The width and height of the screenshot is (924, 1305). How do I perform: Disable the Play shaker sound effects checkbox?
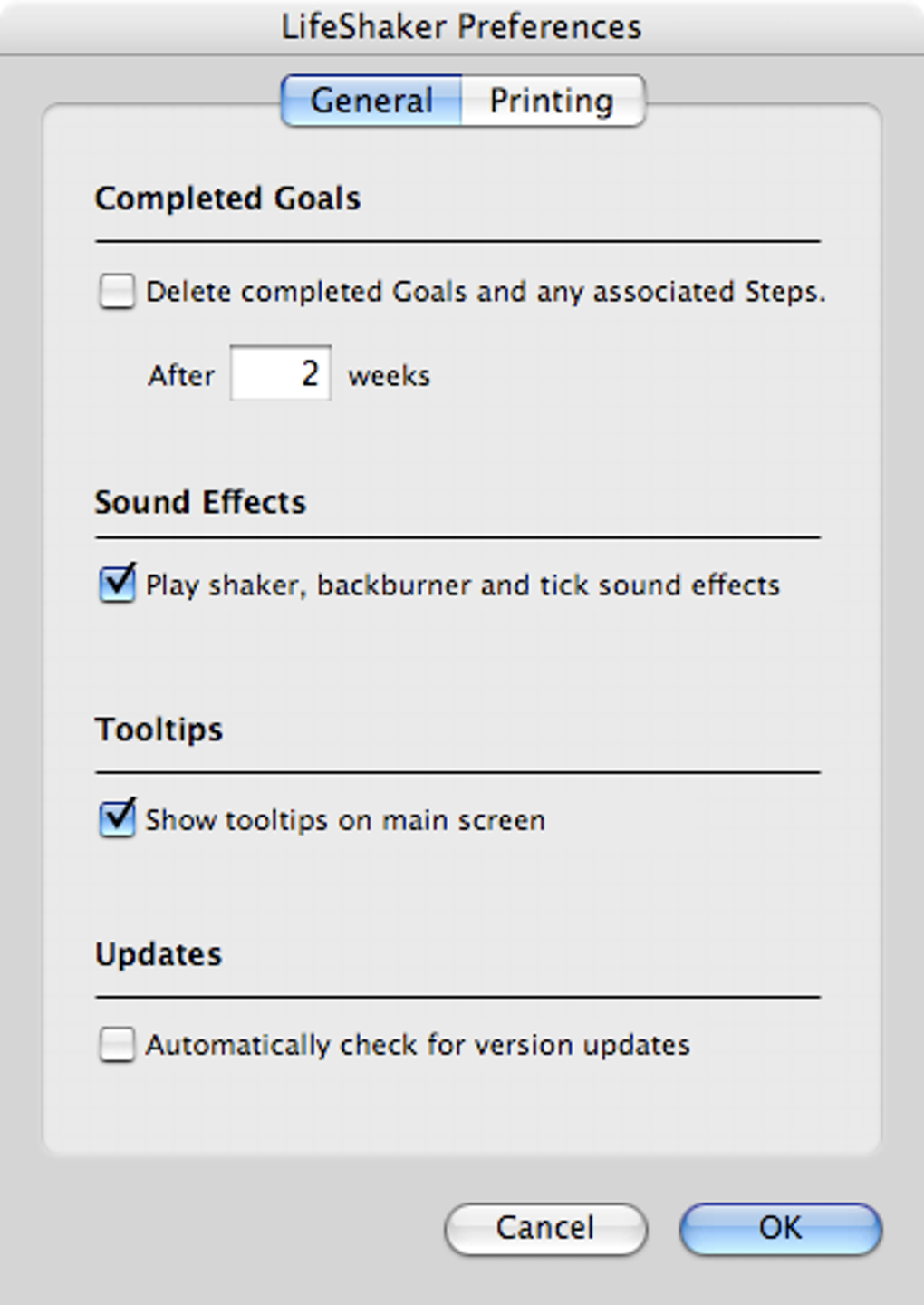[117, 585]
